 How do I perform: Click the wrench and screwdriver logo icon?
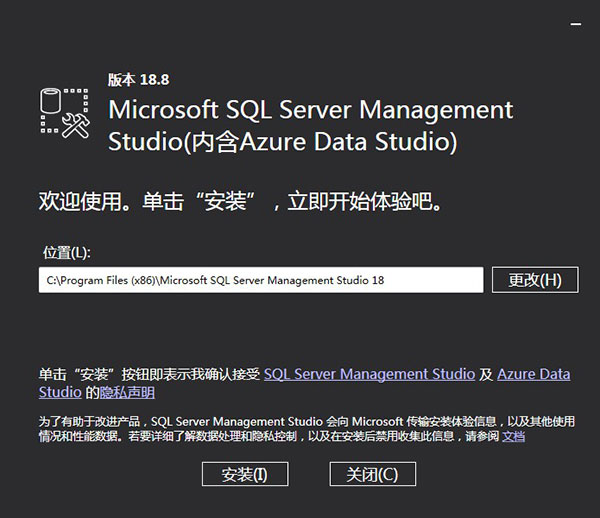click(x=74, y=125)
